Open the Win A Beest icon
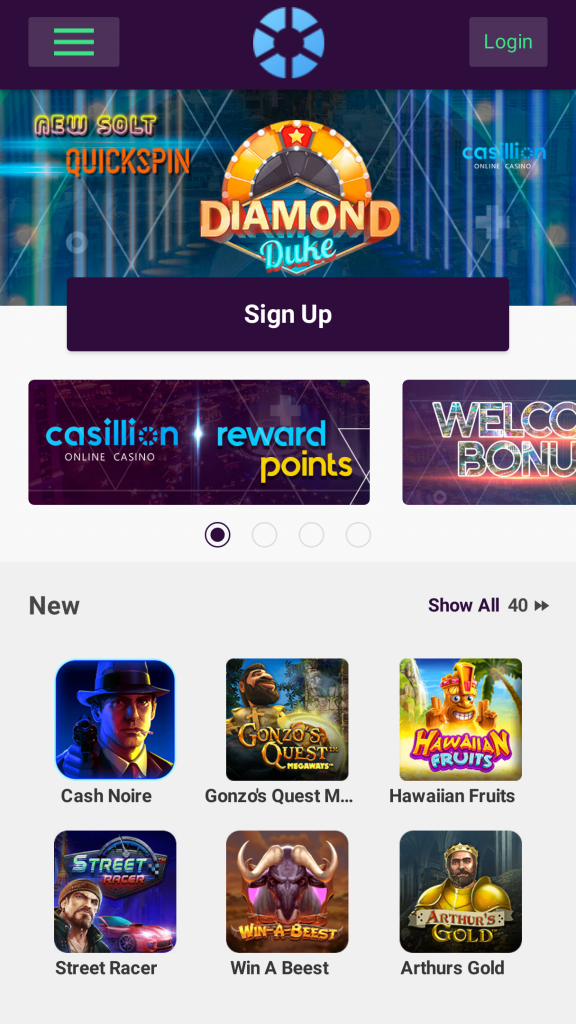This screenshot has height=1024, width=576. click(x=287, y=891)
